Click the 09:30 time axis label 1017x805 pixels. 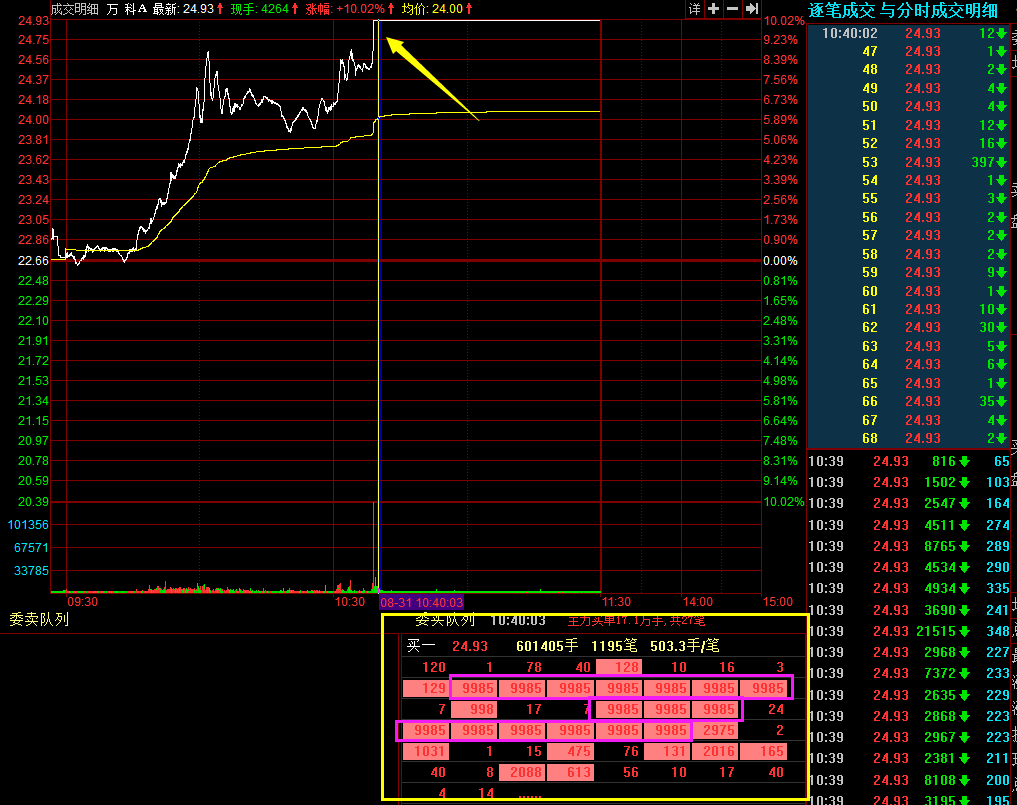[x=82, y=602]
